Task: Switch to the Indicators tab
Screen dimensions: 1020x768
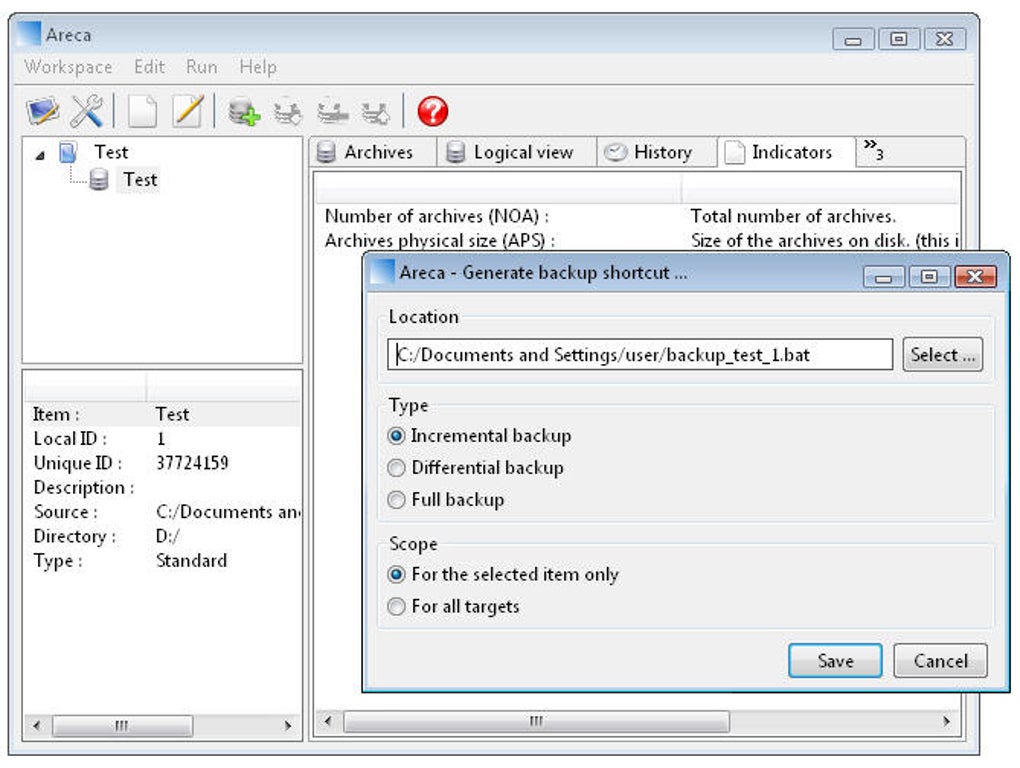Action: (786, 152)
